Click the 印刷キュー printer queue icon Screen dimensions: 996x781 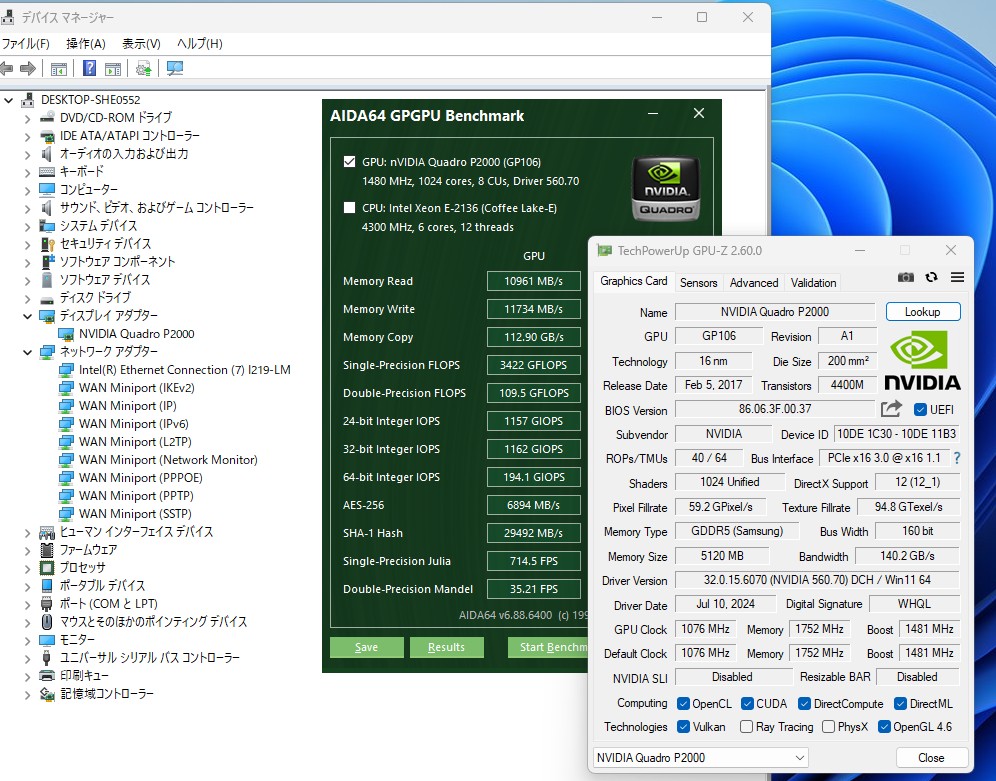(47, 676)
